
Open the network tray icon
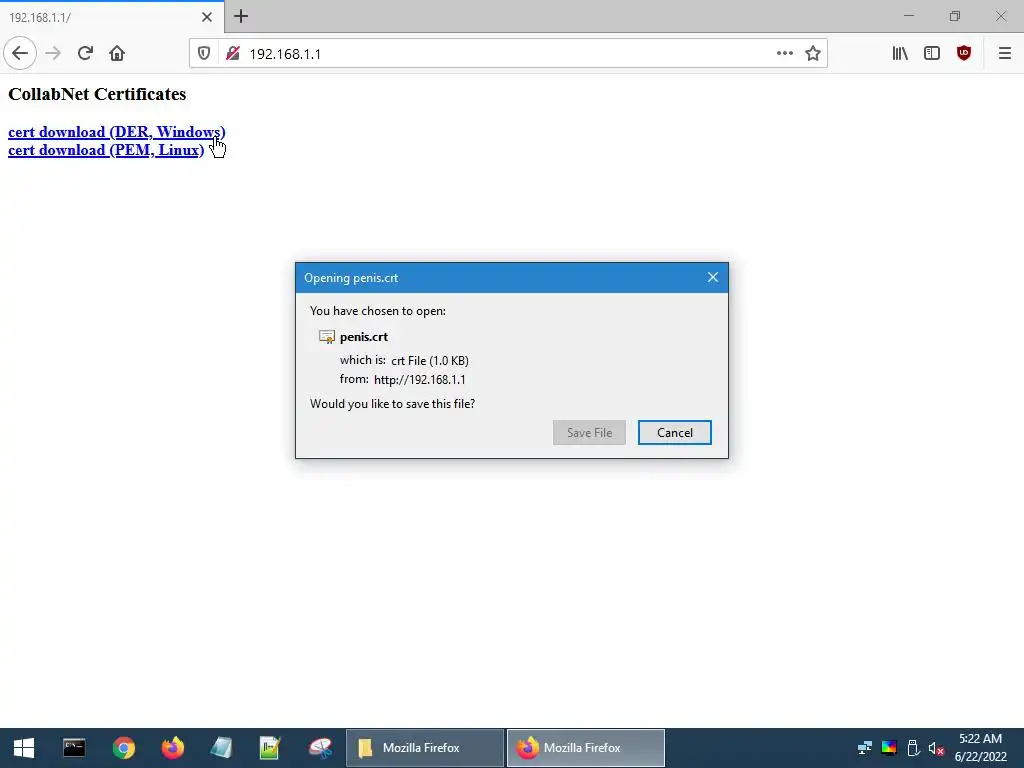coord(865,748)
